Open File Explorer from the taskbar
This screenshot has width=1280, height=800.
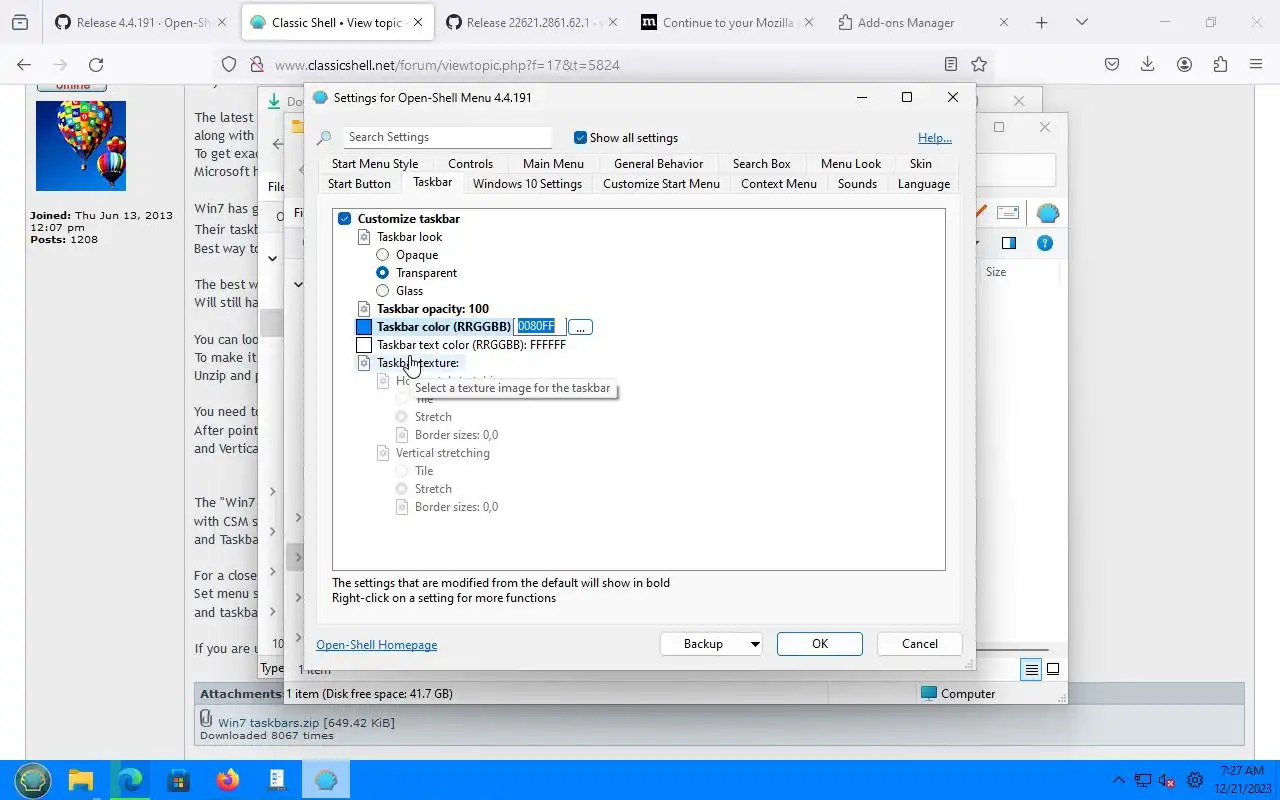pos(81,780)
